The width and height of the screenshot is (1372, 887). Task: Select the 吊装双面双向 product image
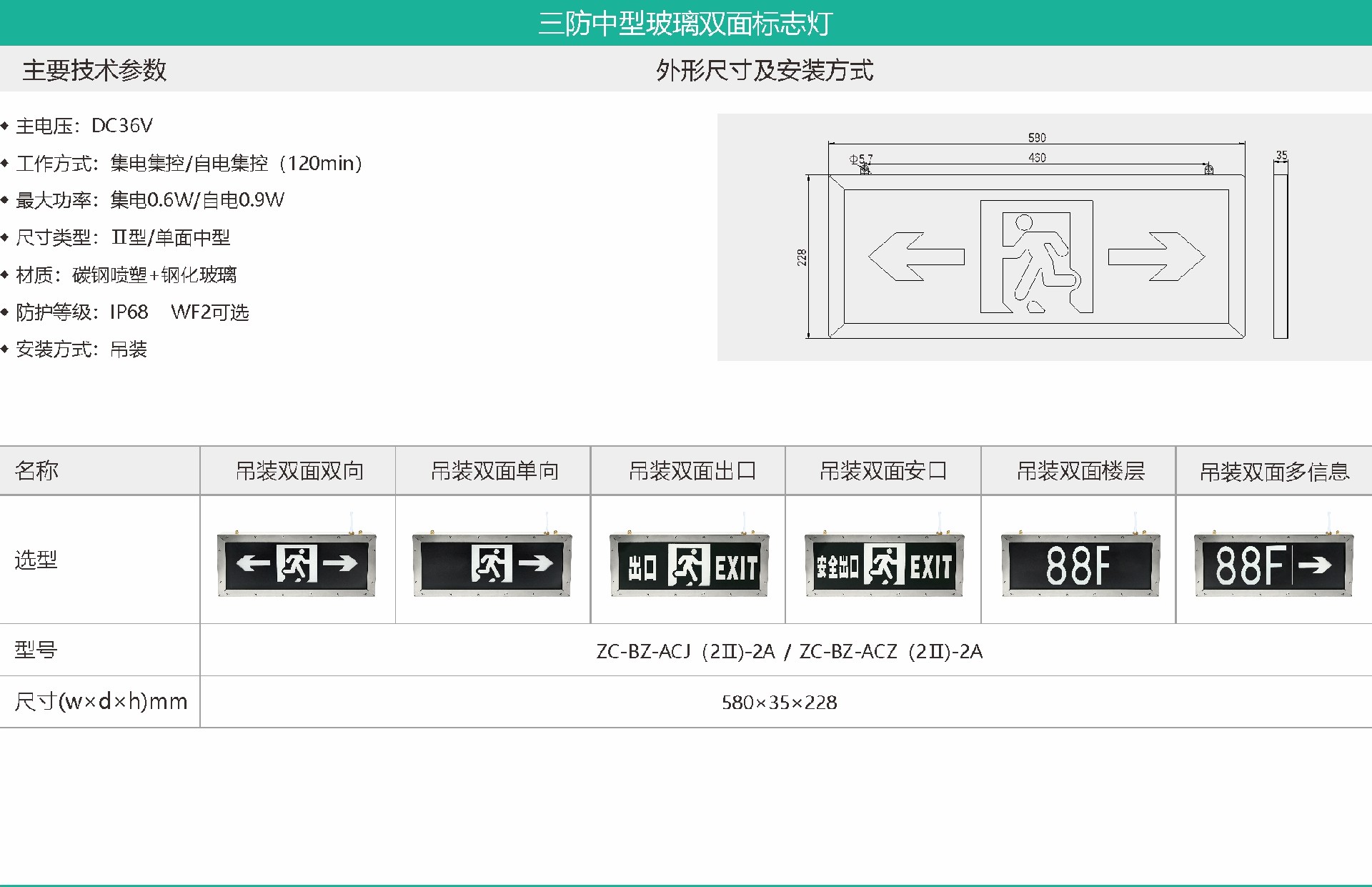[x=297, y=563]
